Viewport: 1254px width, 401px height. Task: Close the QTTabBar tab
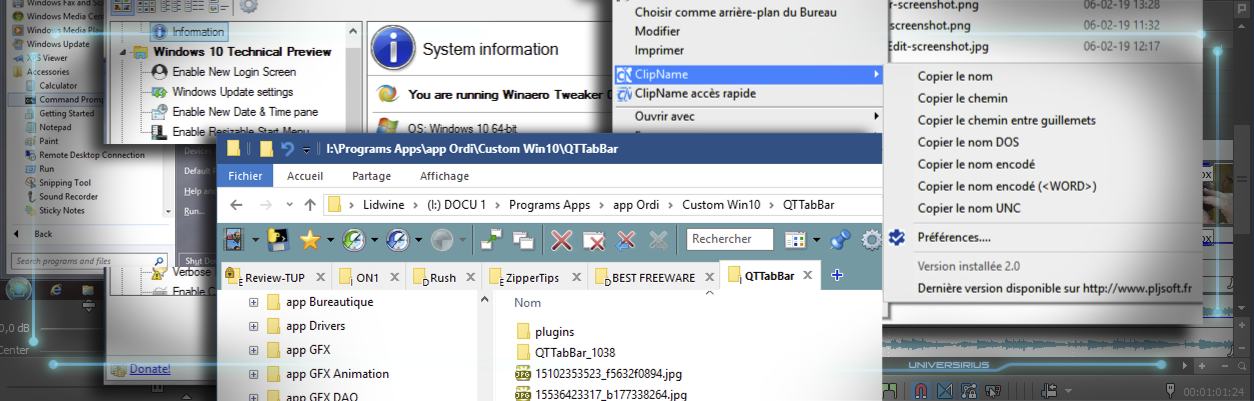point(807,277)
